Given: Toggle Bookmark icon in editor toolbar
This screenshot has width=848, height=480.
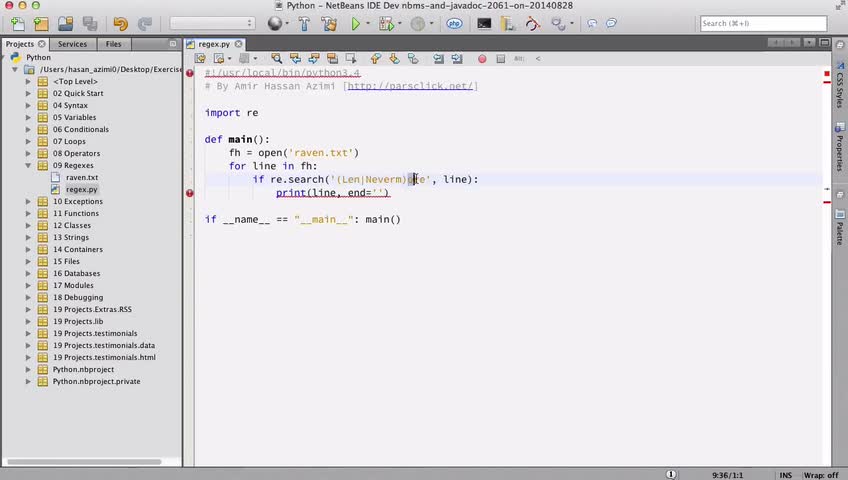Looking at the screenshot, I should pyautogui.click(x=413, y=58).
